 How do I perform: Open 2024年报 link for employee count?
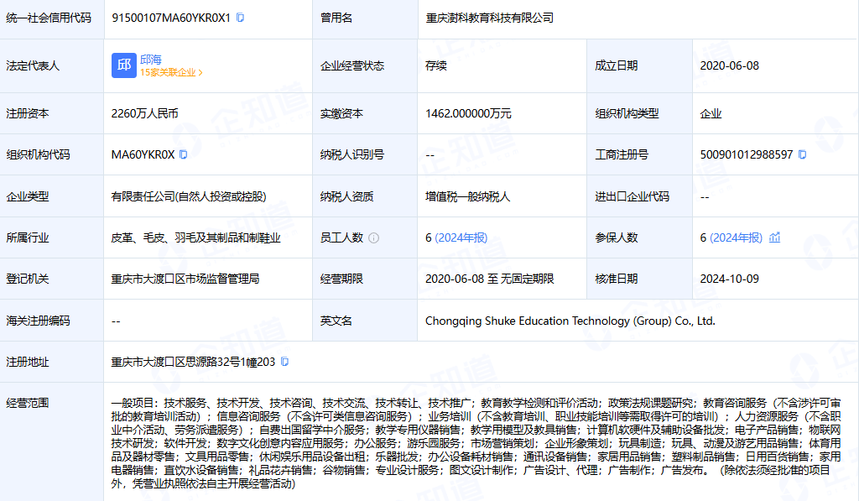(462, 238)
